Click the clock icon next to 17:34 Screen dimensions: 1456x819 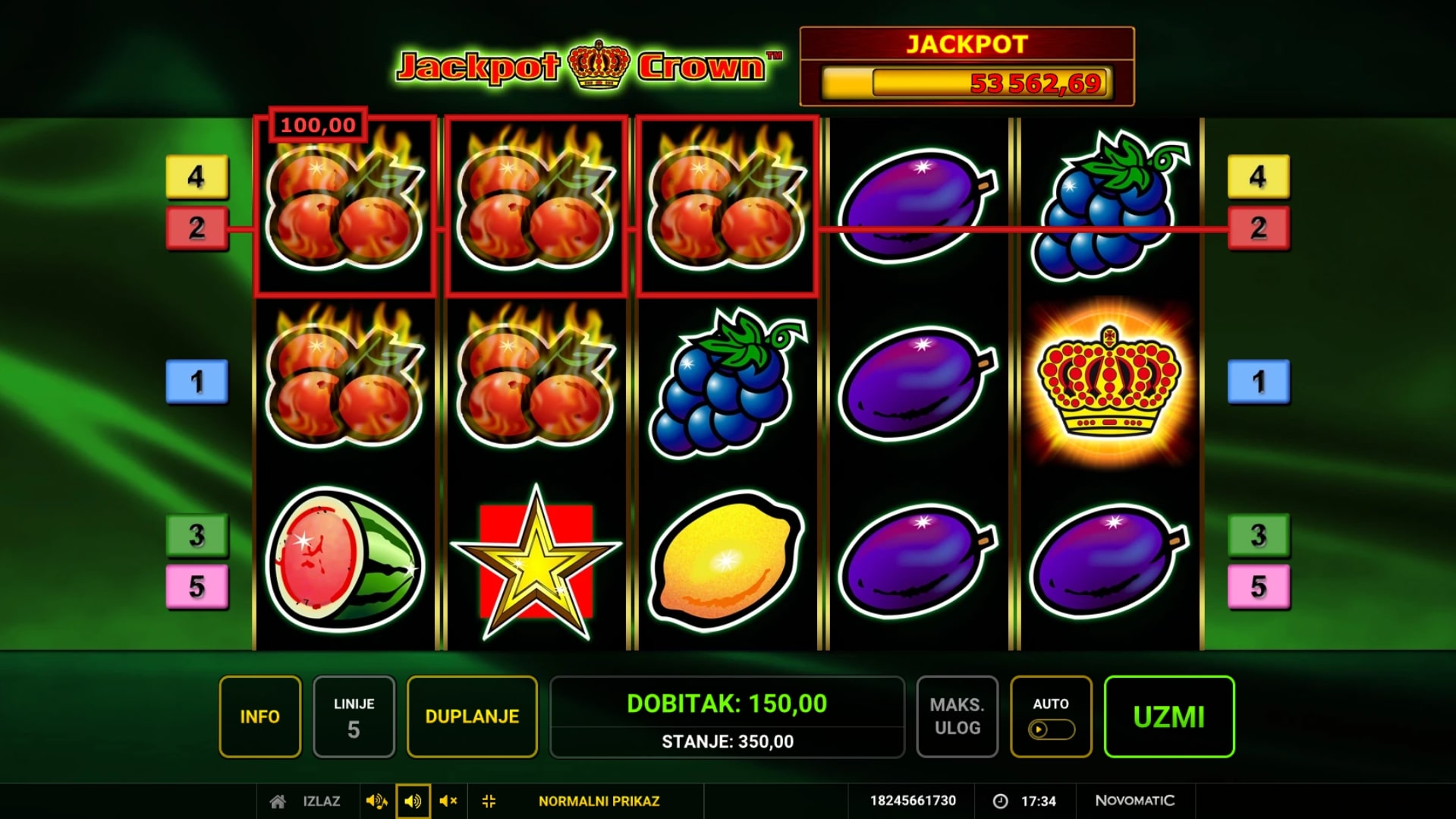[1001, 802]
